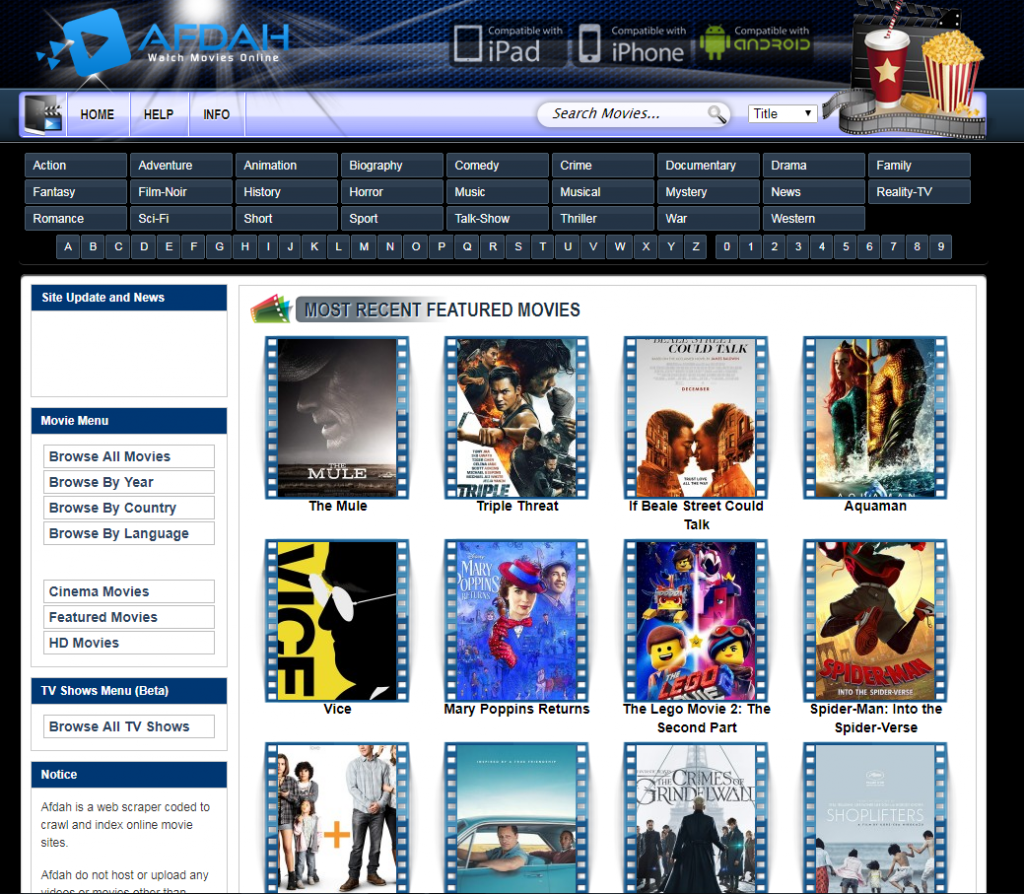Click the Mary Poppins Returns title link
The width and height of the screenshot is (1024, 894).
pos(517,709)
